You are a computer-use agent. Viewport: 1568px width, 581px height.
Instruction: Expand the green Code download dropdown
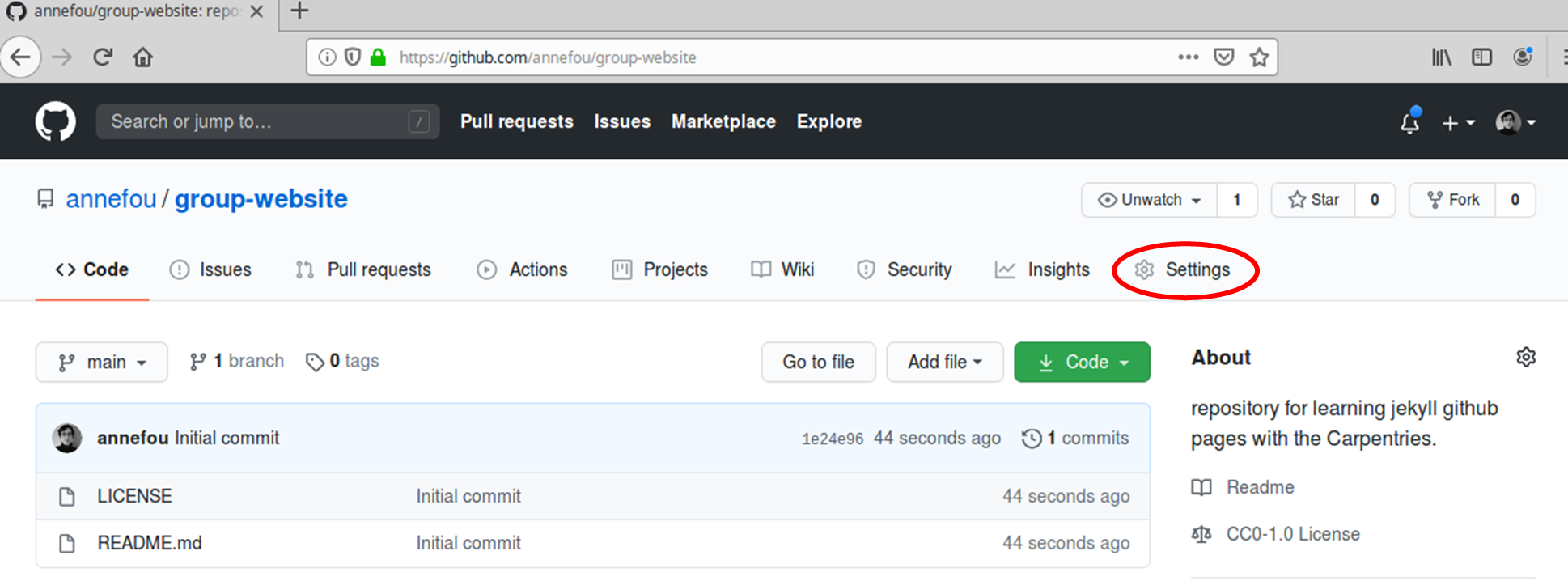coord(1082,362)
